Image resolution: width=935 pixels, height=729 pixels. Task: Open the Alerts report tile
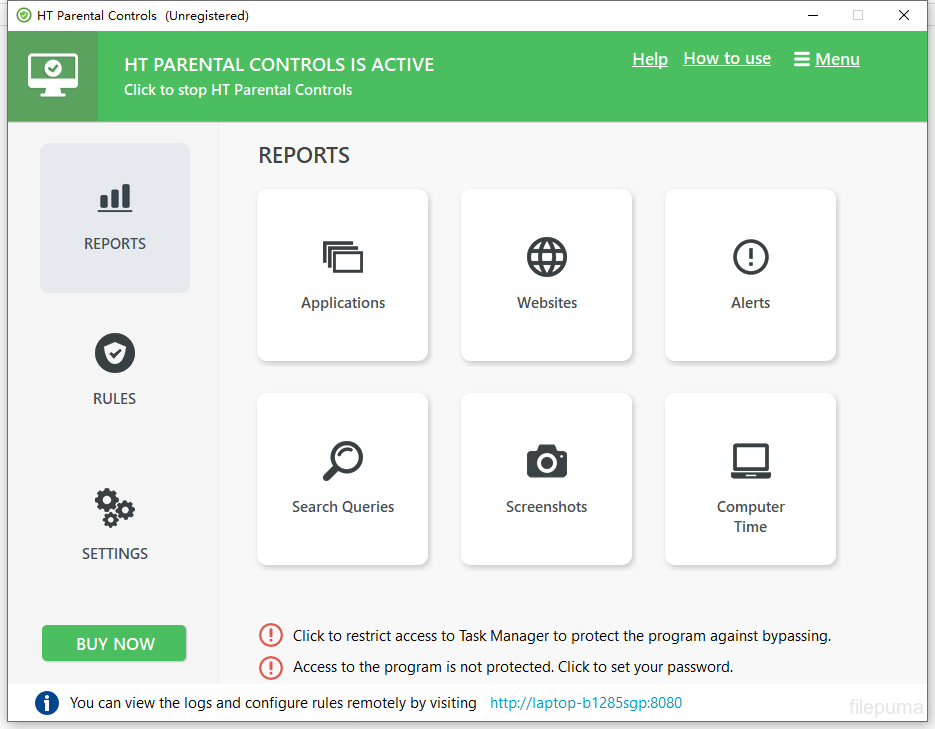(750, 275)
